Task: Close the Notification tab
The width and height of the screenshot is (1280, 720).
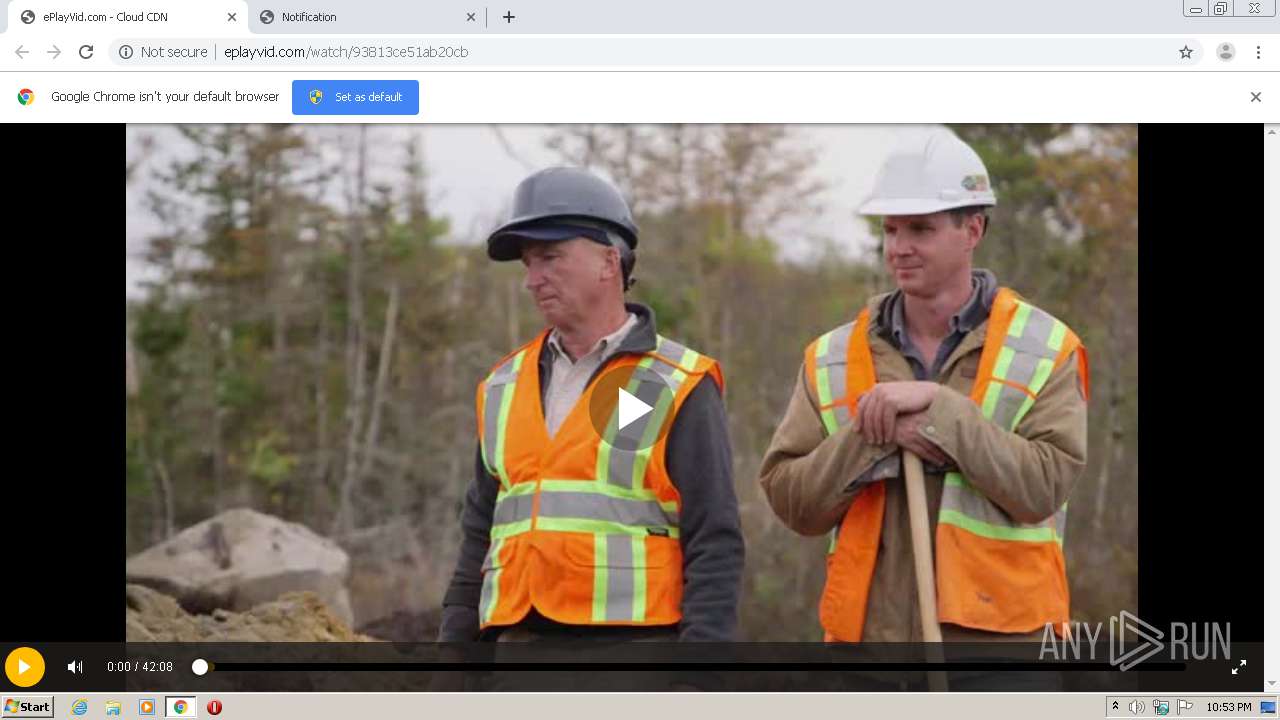Action: [x=471, y=17]
